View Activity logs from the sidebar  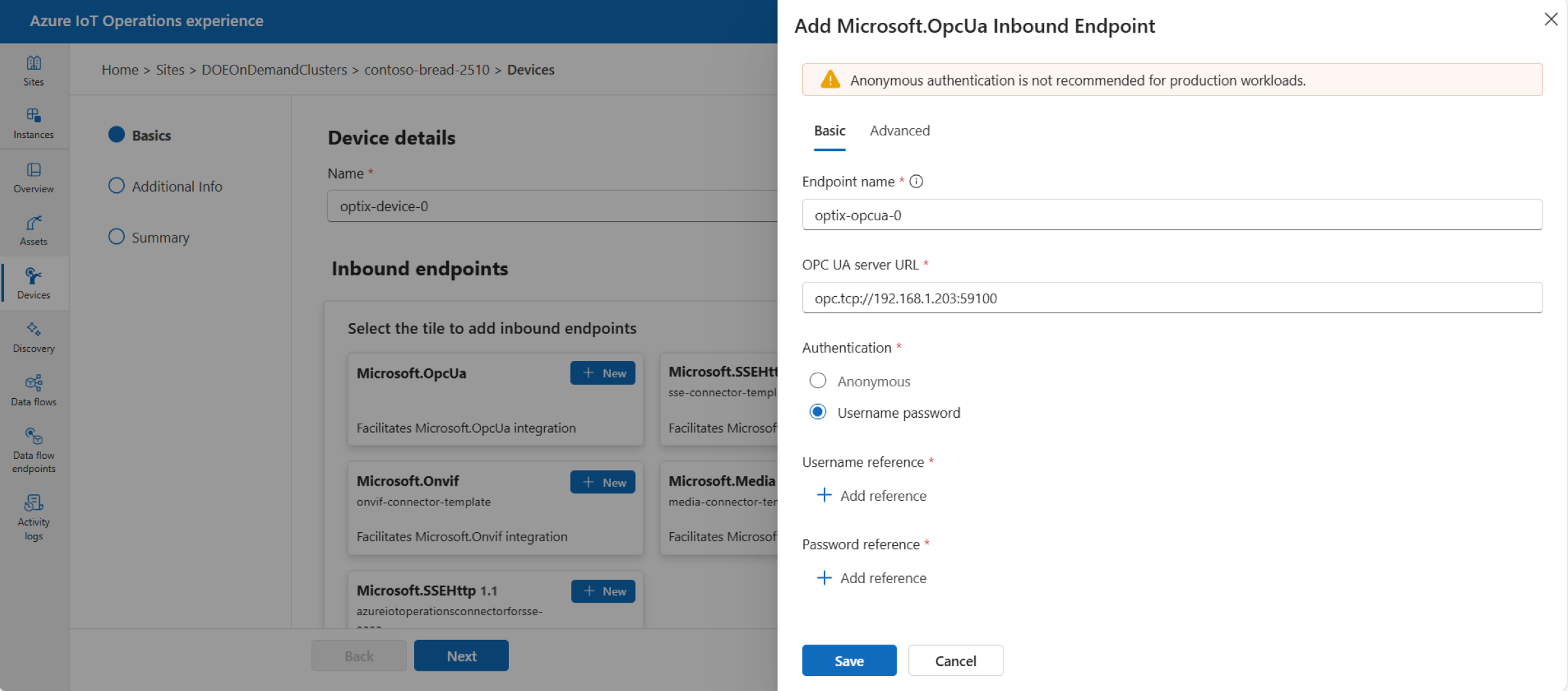[33, 518]
